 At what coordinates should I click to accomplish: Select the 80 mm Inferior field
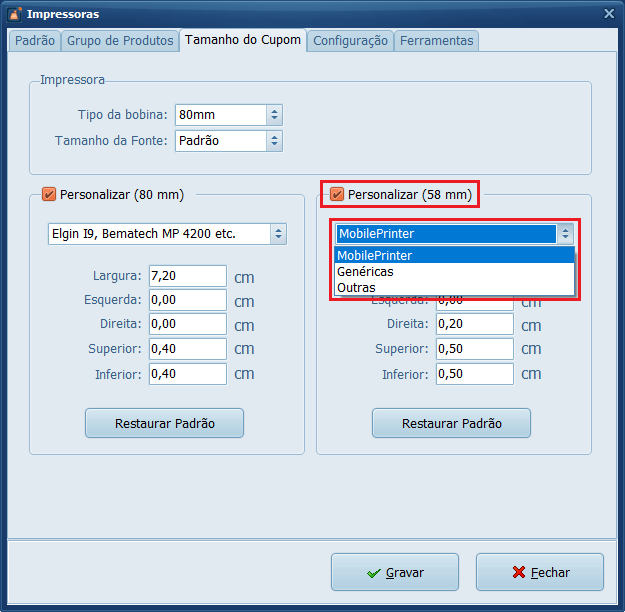[x=188, y=374]
